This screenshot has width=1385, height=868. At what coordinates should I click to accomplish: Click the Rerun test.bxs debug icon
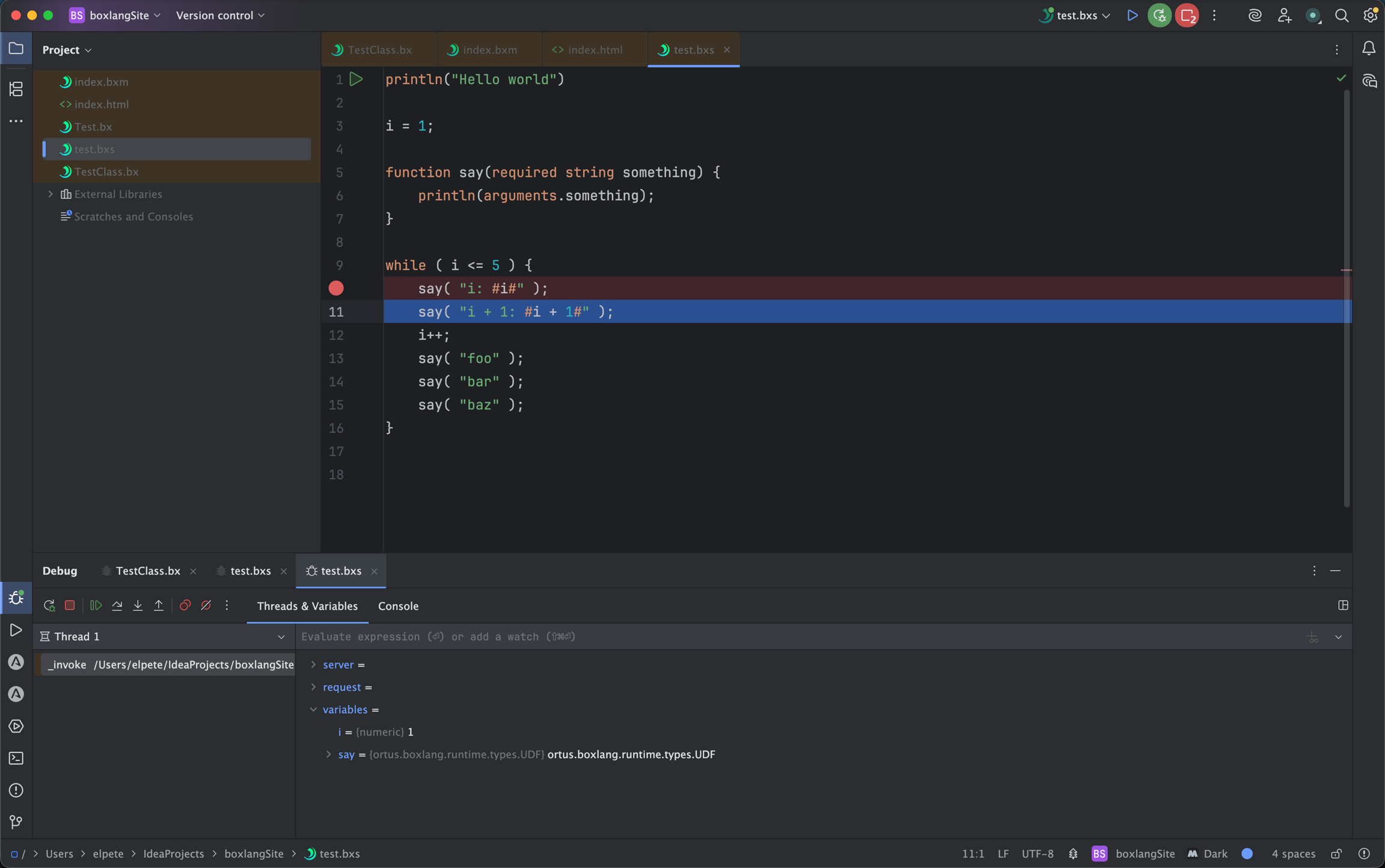[49, 605]
